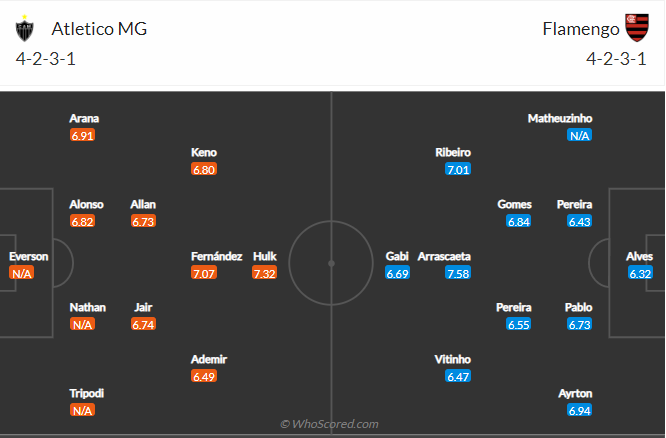Click Everson's N/A rating badge
The height and width of the screenshot is (438, 666).
pyautogui.click(x=23, y=273)
